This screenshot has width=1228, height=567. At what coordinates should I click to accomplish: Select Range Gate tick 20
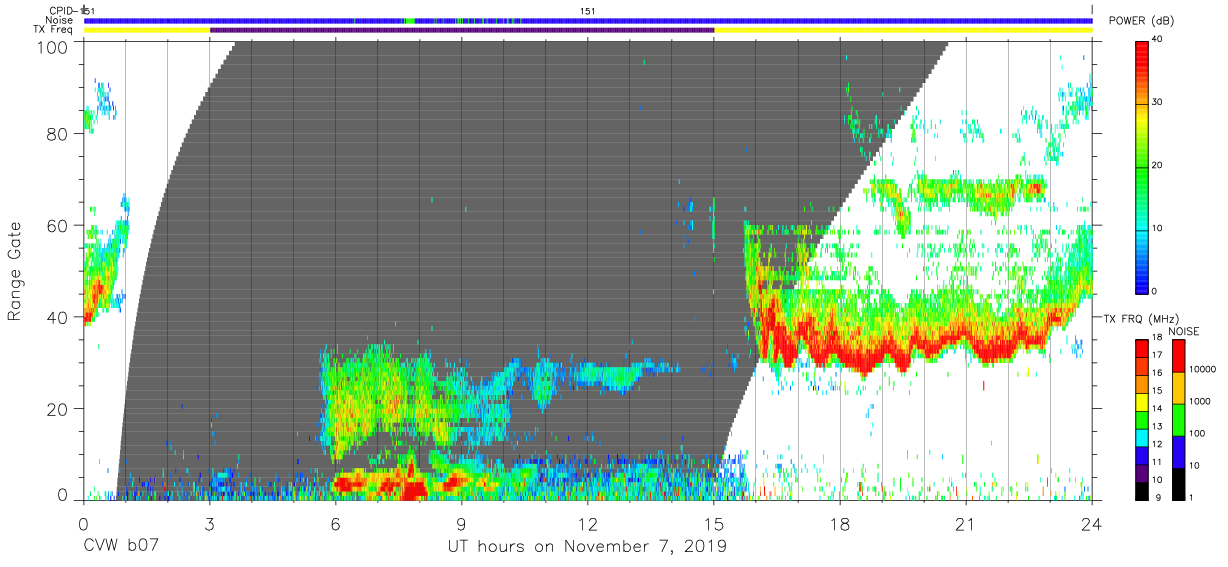pos(58,409)
